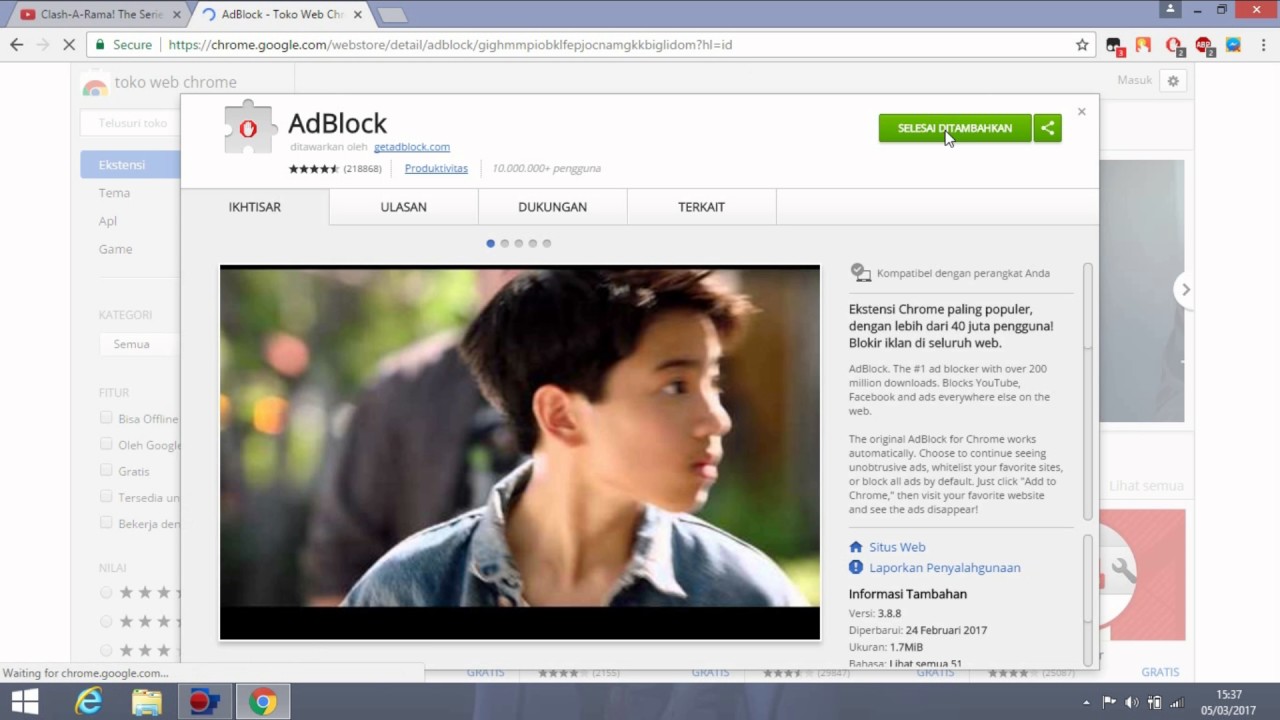Open the Chrome three-dot menu
Viewport: 1280px width, 720px height.
(1262, 45)
